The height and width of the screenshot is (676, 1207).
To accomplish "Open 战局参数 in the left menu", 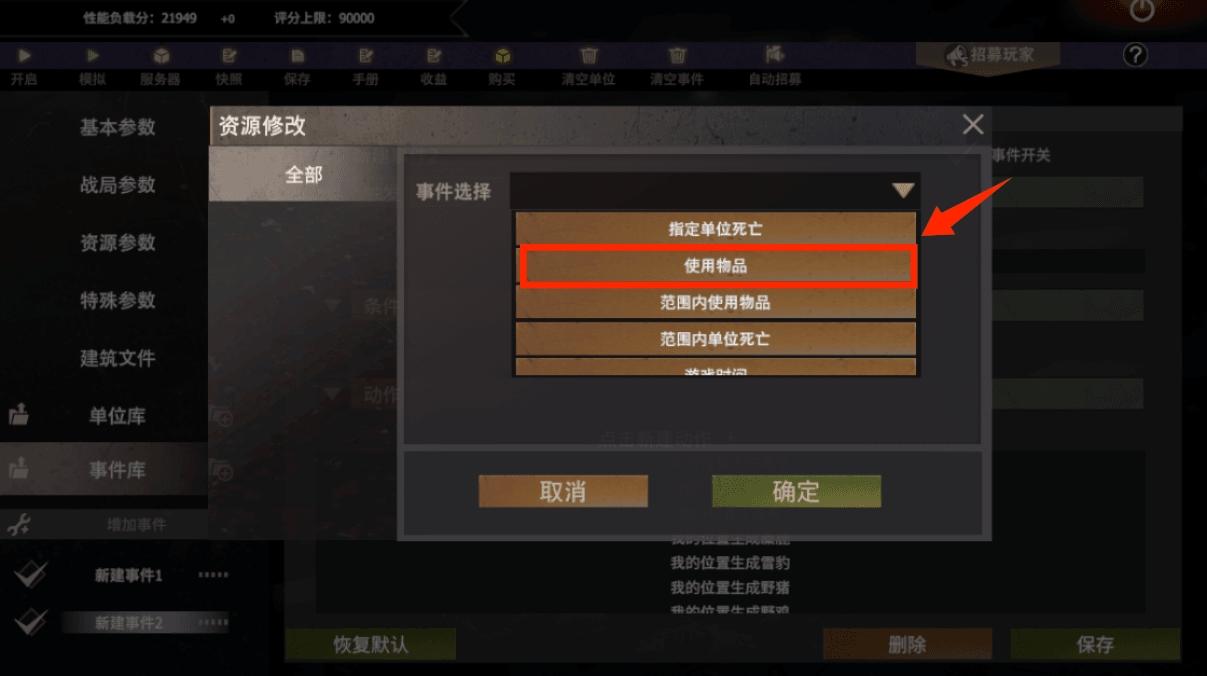I will pyautogui.click(x=118, y=185).
